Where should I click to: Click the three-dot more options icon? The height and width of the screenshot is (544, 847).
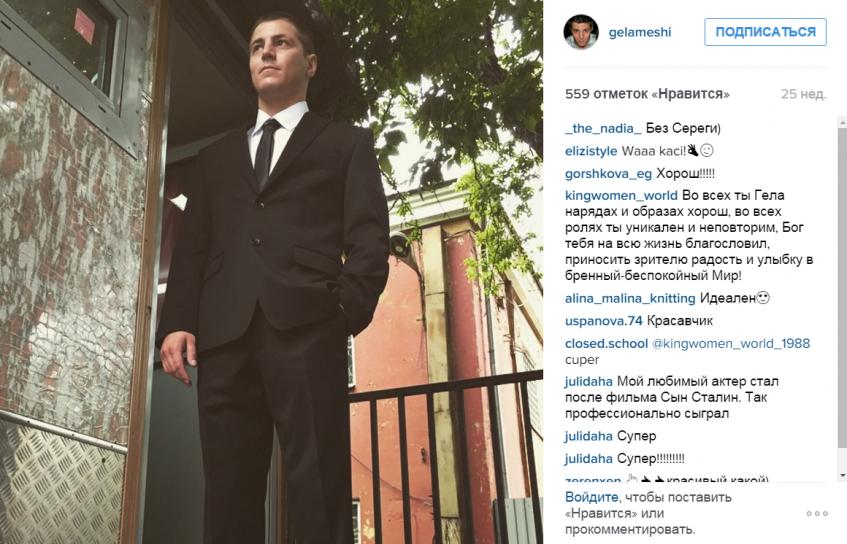(817, 513)
